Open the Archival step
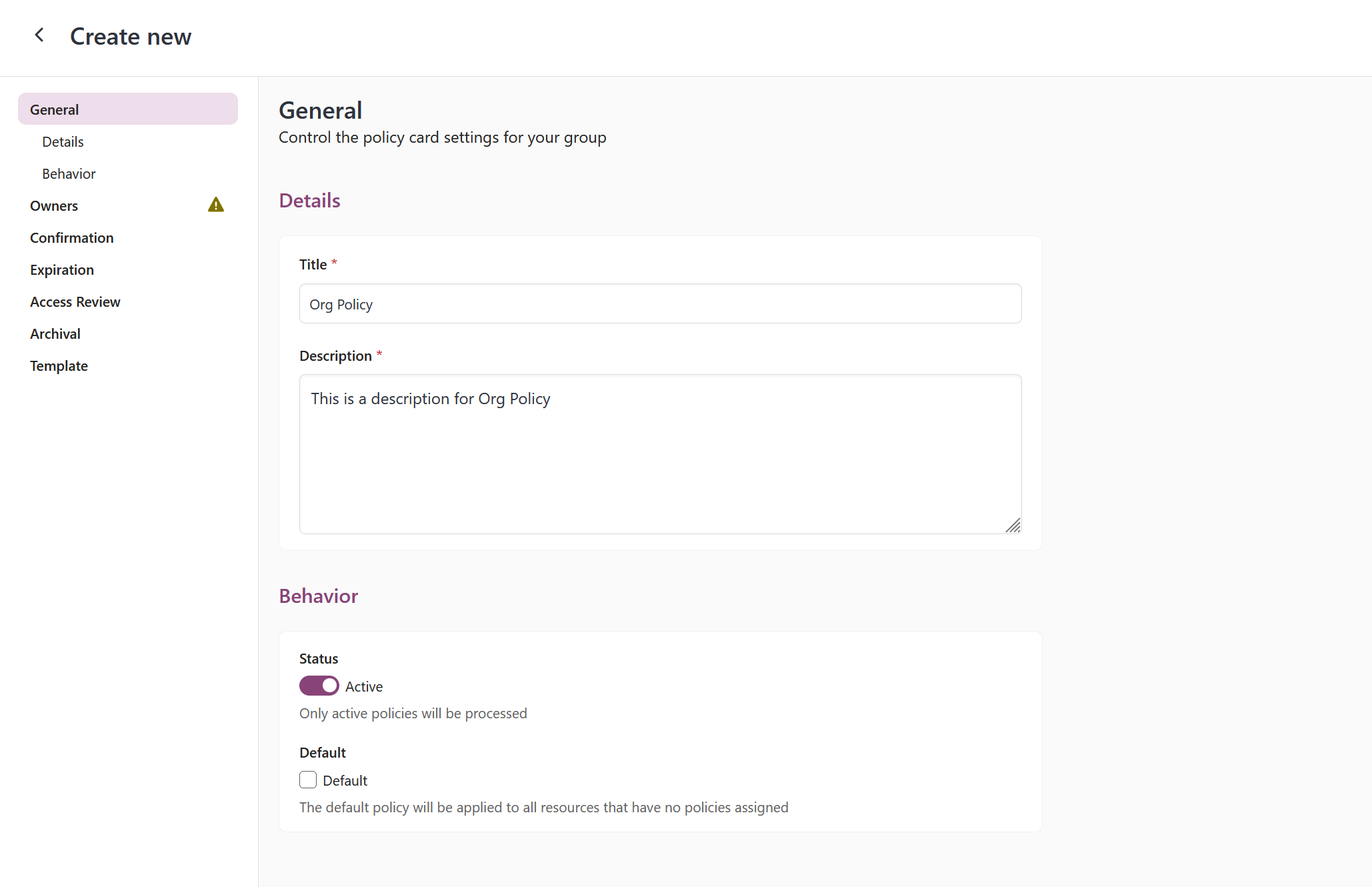1372x887 pixels. coord(55,333)
